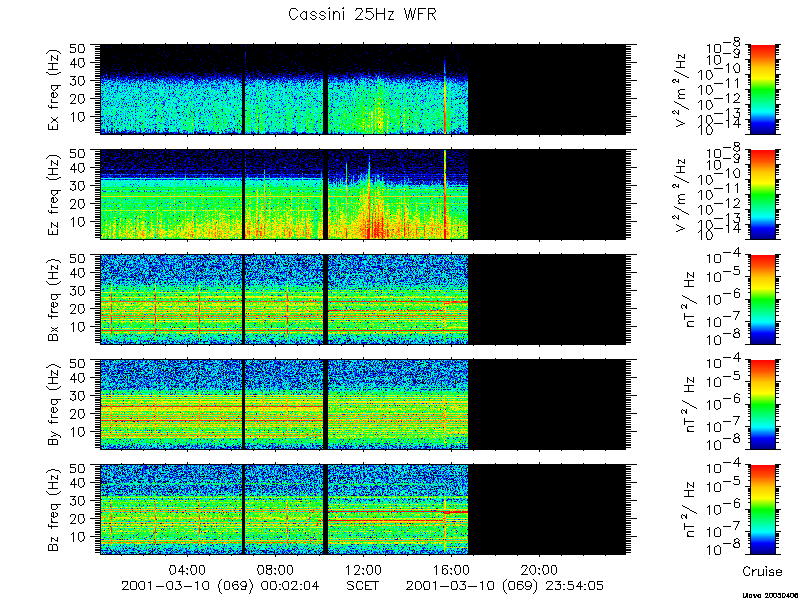This screenshot has height=600, width=800.
Task: Select the Bx freq (Hz) axis label
Action: tap(54, 299)
